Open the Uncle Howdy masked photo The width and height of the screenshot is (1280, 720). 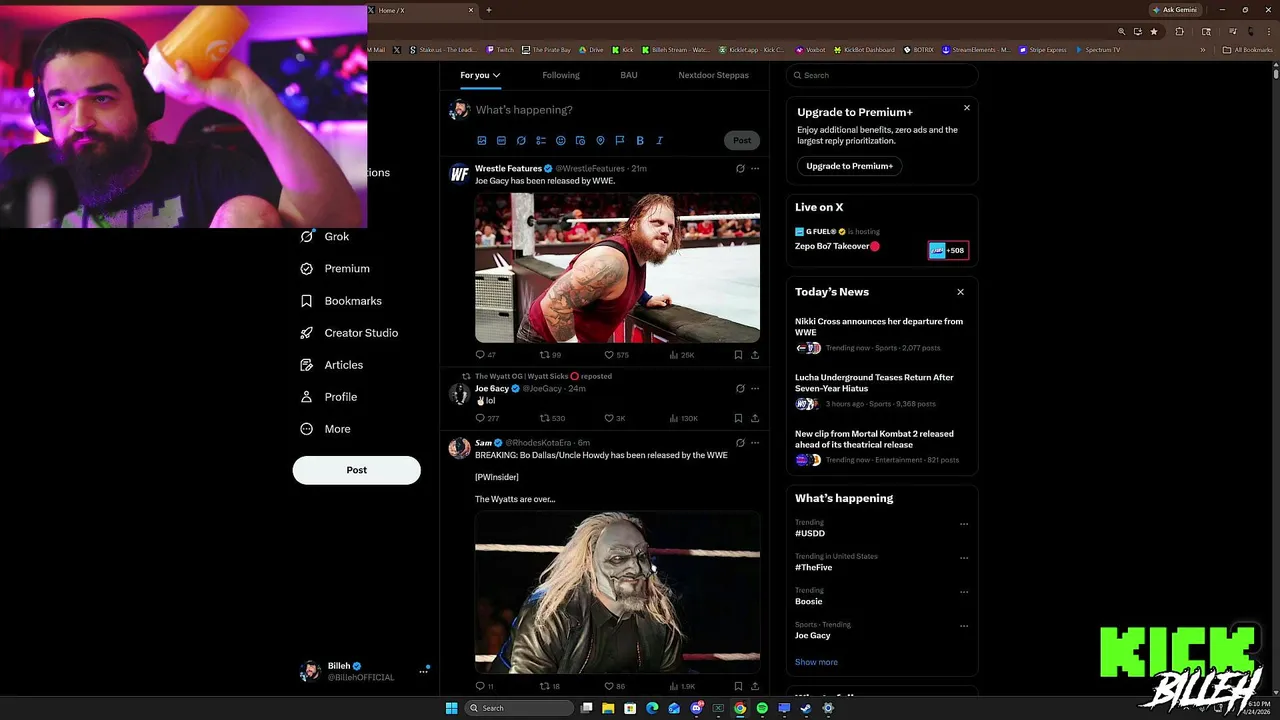click(x=617, y=592)
